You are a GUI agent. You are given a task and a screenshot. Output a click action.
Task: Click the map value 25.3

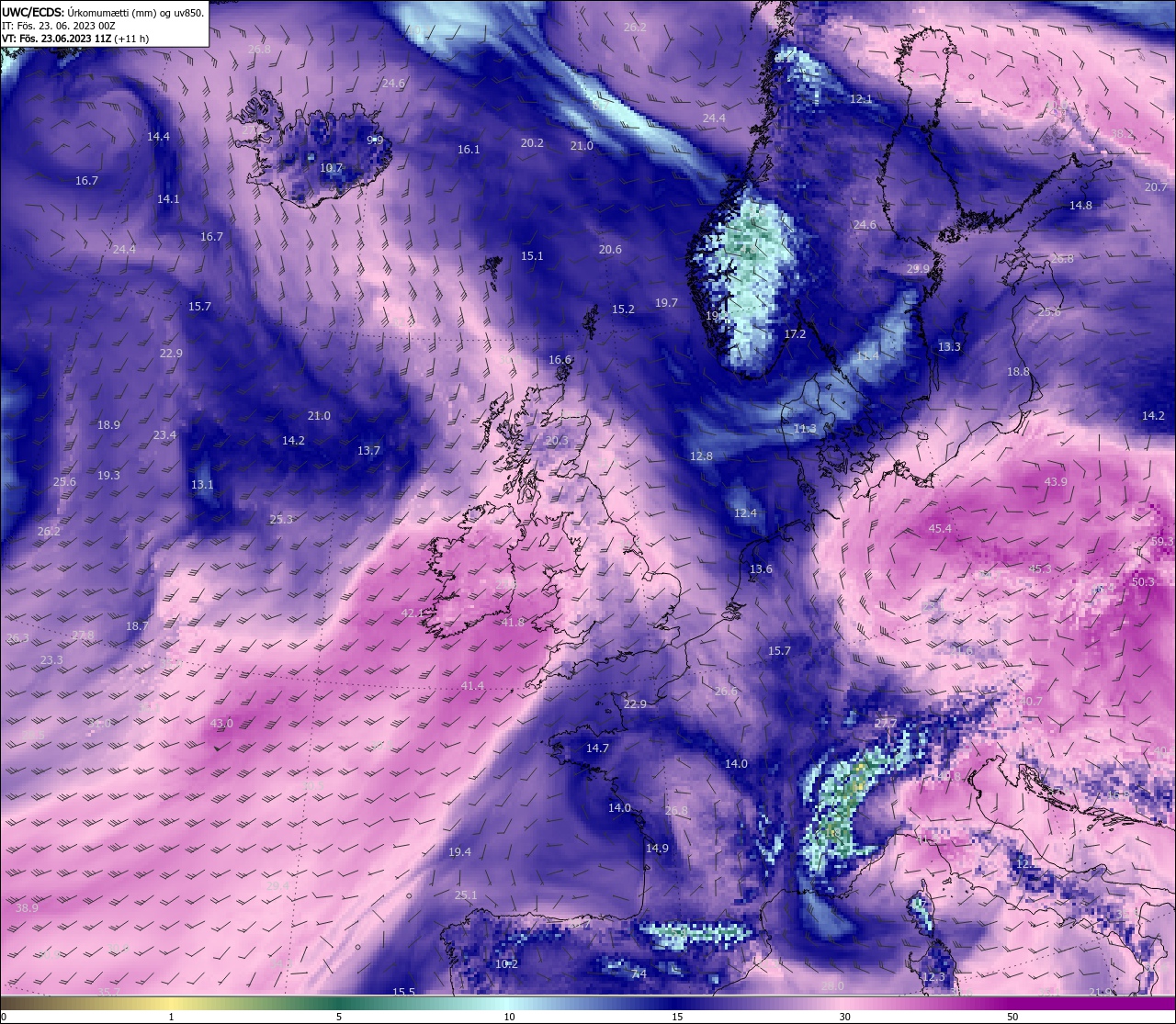[281, 519]
